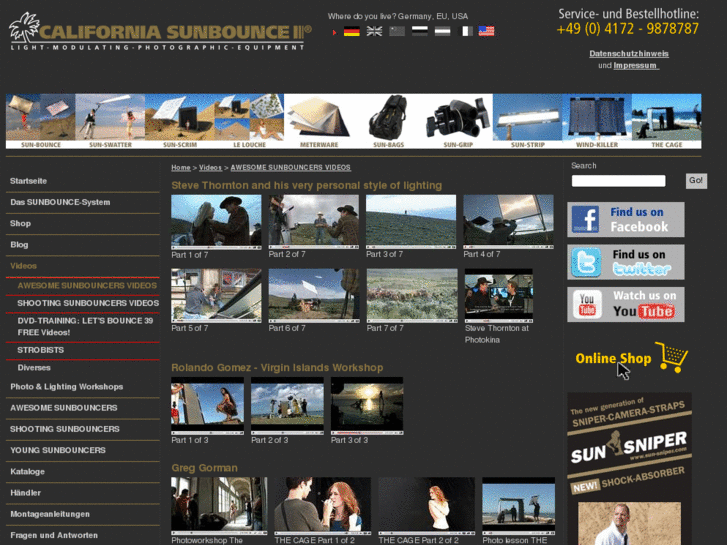
Task: Select the German flag icon
Action: pyautogui.click(x=351, y=32)
